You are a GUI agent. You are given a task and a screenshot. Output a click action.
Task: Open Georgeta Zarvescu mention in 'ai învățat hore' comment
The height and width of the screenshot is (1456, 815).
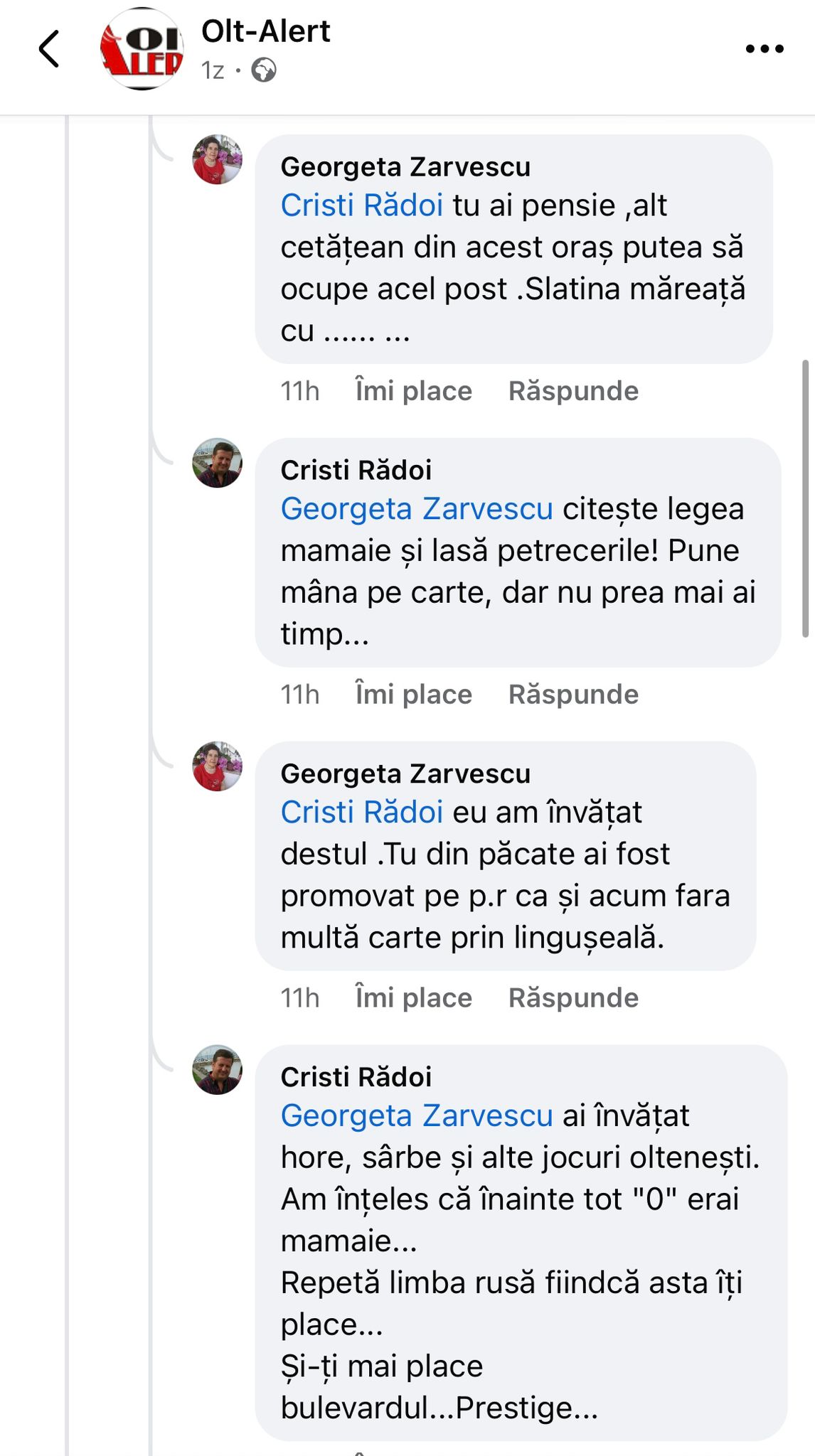417,1116
